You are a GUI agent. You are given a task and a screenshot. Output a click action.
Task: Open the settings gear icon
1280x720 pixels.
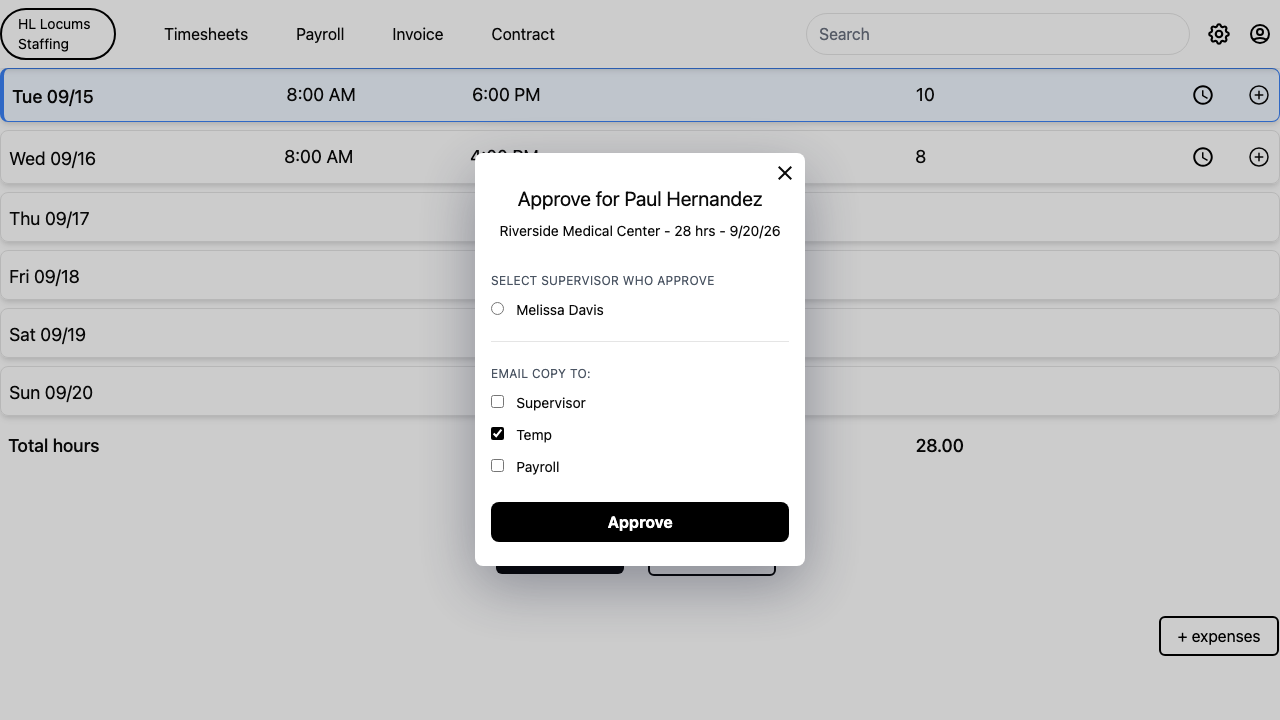[1218, 34]
